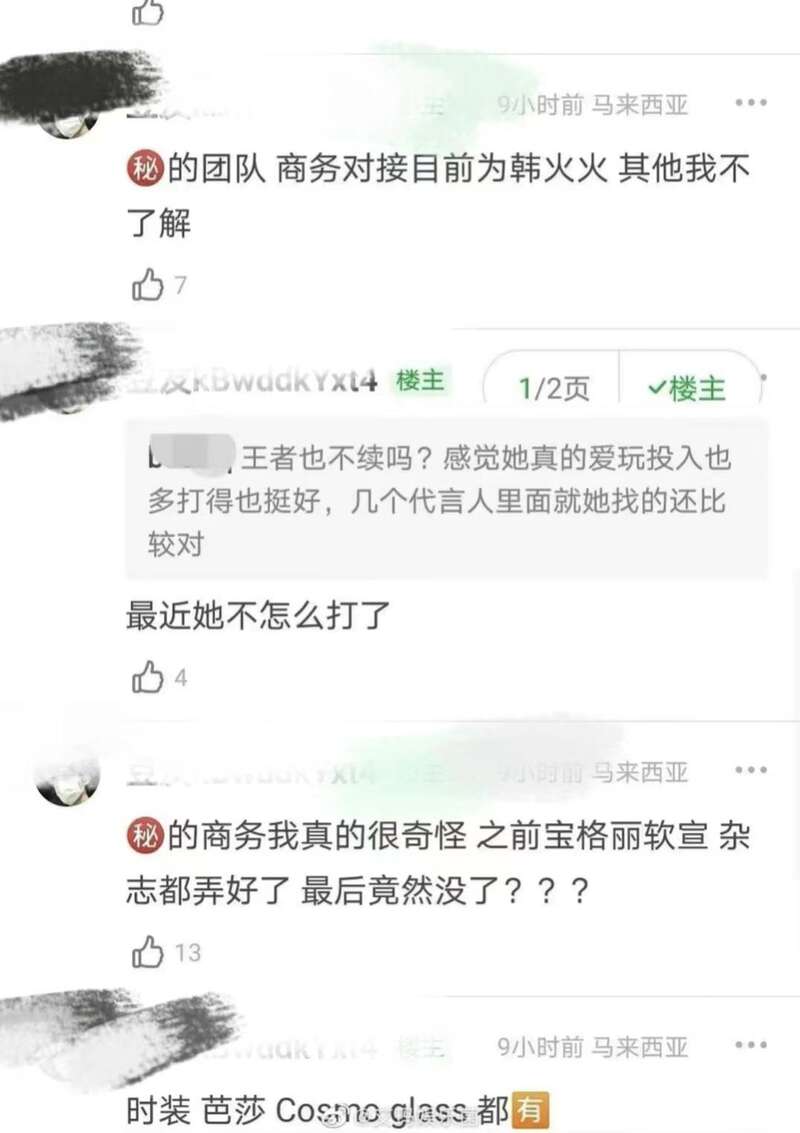
Task: Tap the thumbs-up icon at the very top
Action: pos(147,12)
